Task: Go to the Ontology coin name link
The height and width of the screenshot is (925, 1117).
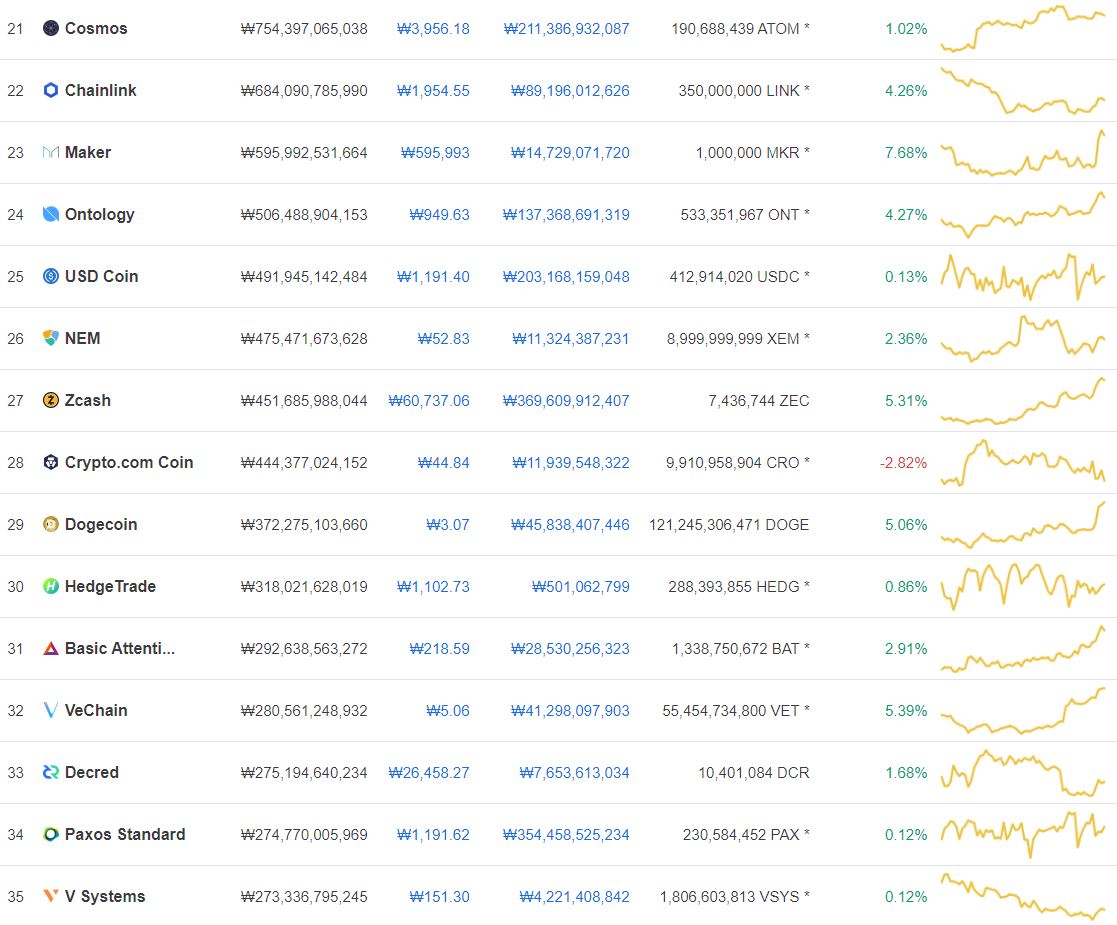Action: pos(100,215)
